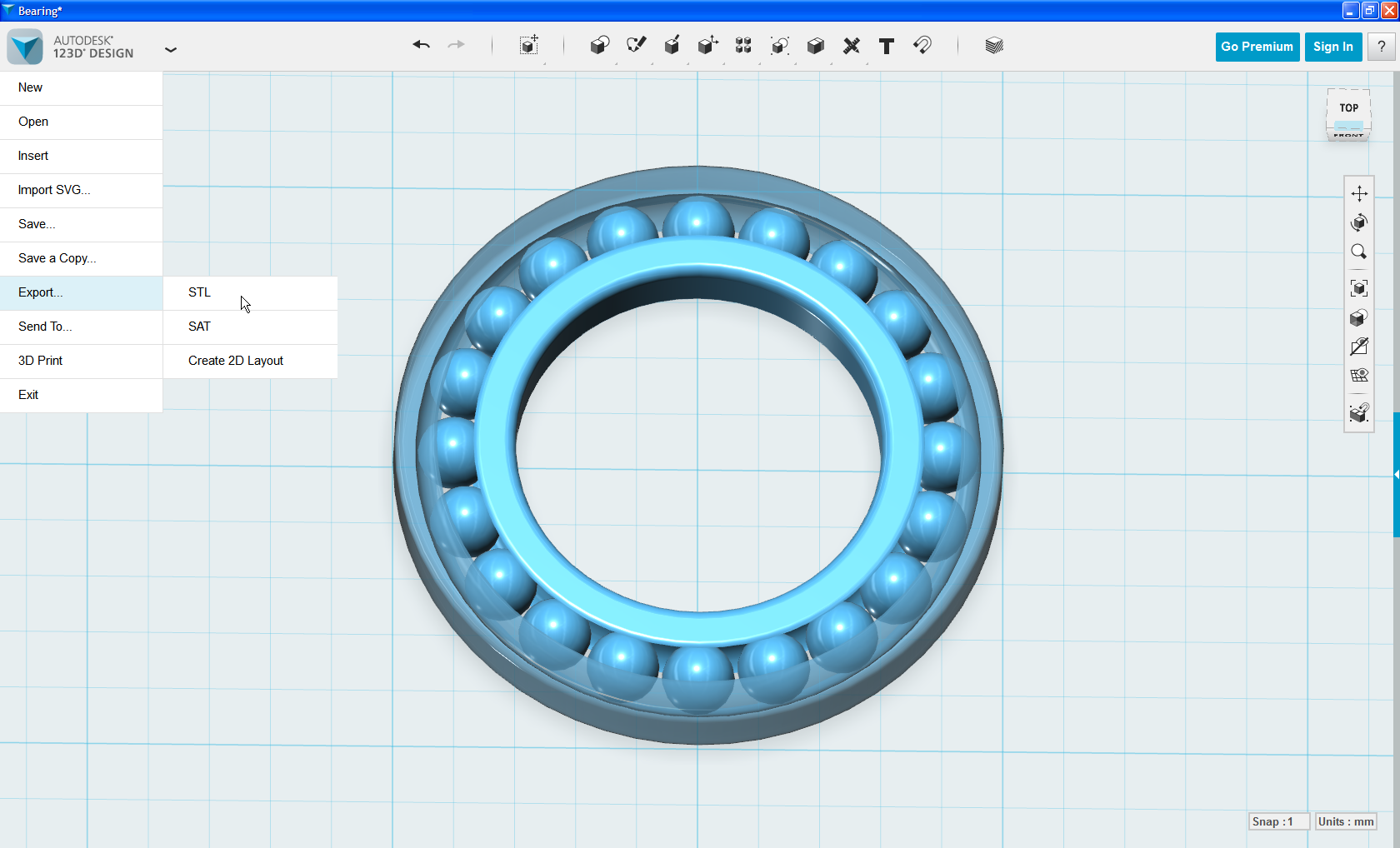The image size is (1400, 848).
Task: Open the Snap : 1 setting
Action: [1279, 821]
